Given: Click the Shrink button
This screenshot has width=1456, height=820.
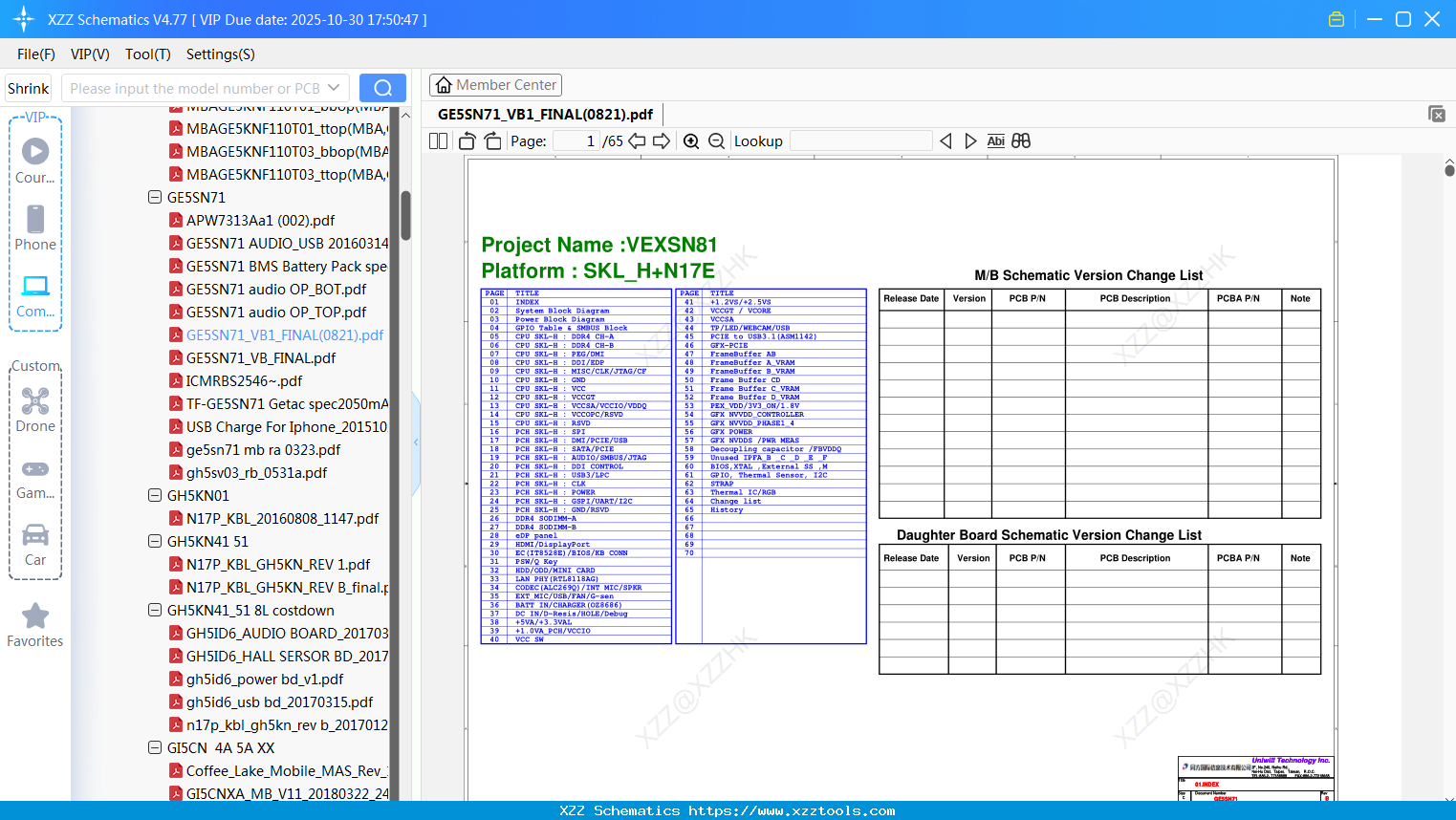Looking at the screenshot, I should click(x=29, y=88).
